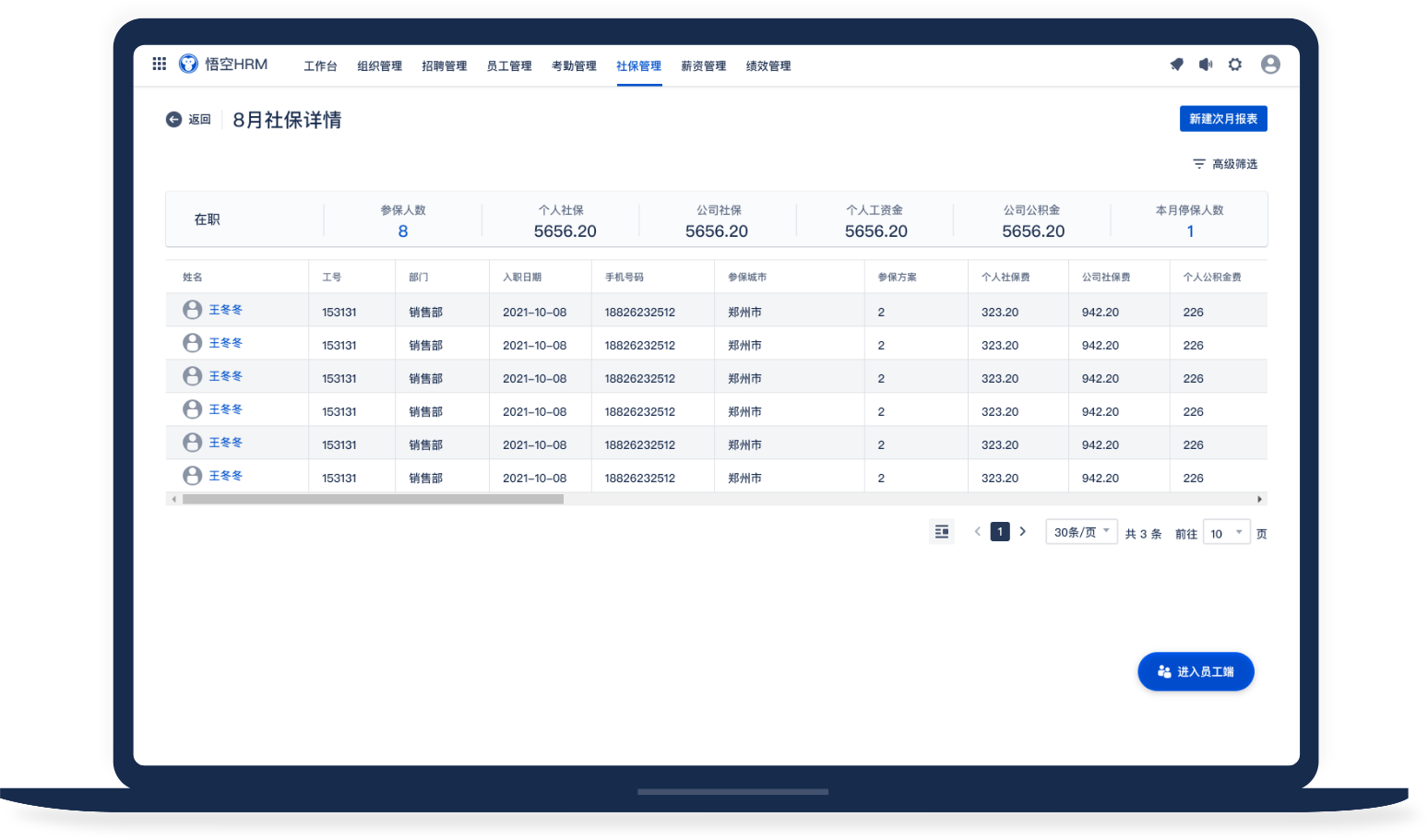Screen dimensions: 1428x840
Task: Switch to the 薪资管理 tab
Action: (x=703, y=66)
